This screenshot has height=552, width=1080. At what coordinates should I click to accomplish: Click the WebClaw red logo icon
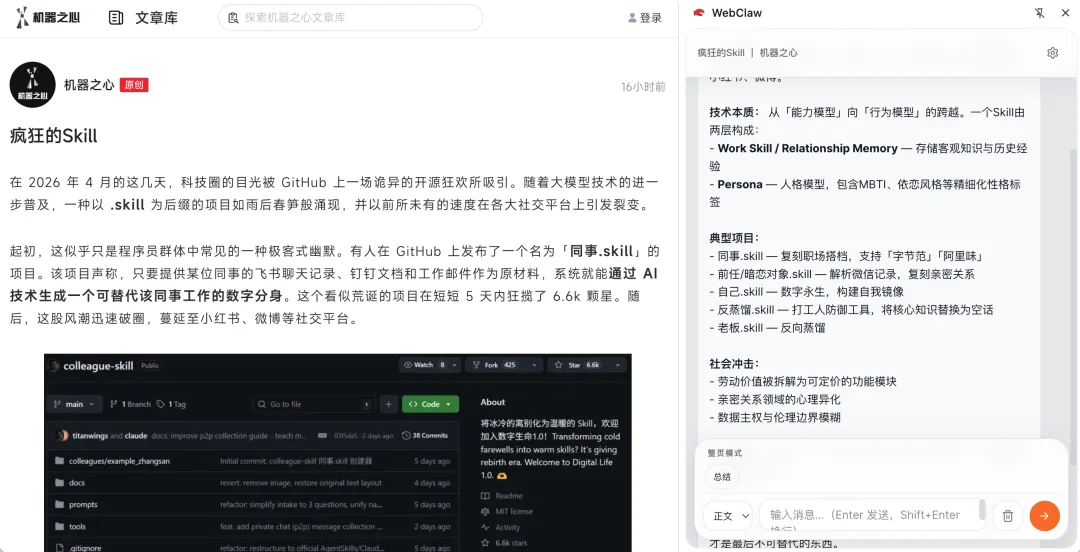pos(699,13)
